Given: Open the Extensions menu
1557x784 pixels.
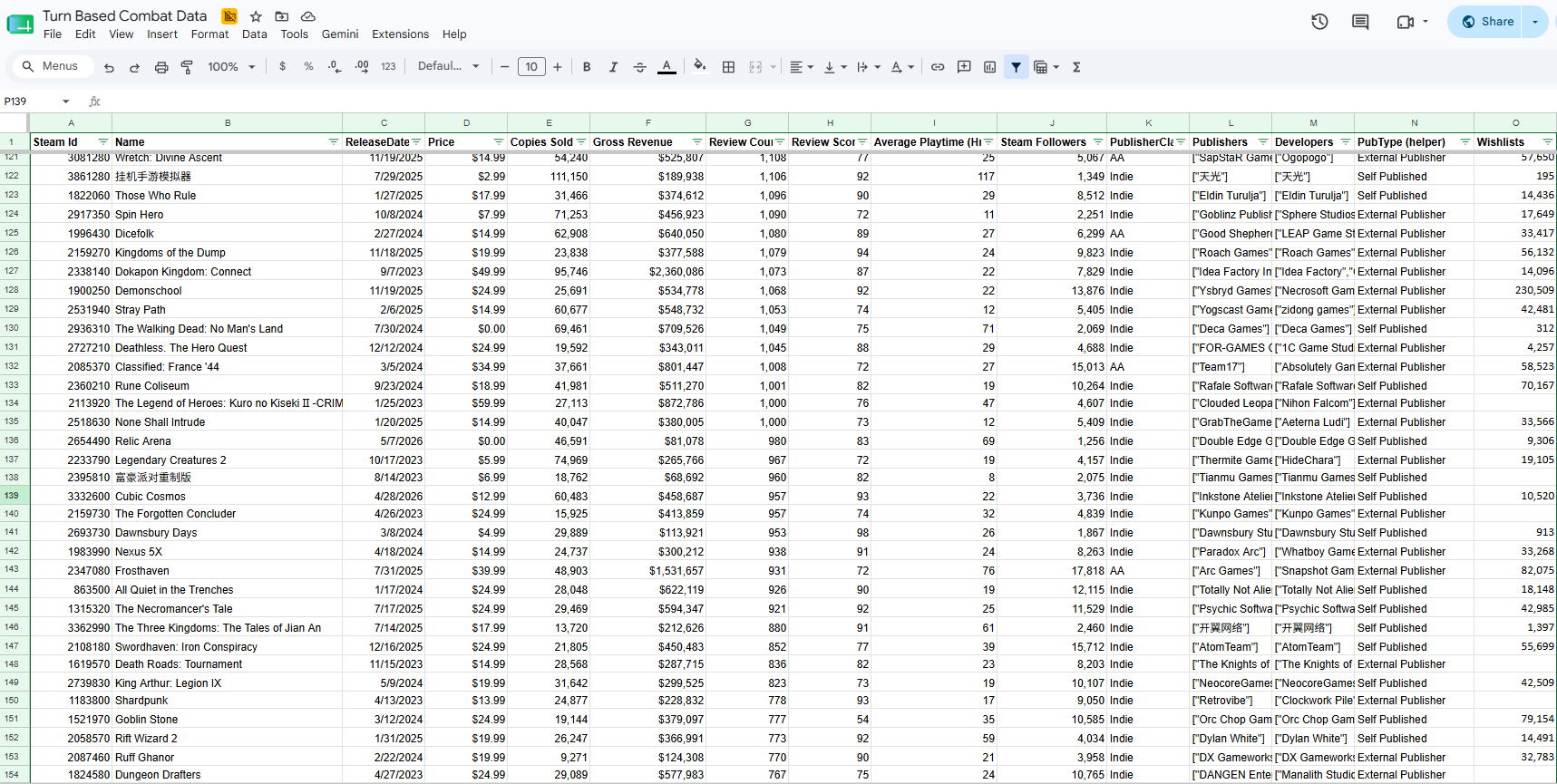Looking at the screenshot, I should coord(400,34).
